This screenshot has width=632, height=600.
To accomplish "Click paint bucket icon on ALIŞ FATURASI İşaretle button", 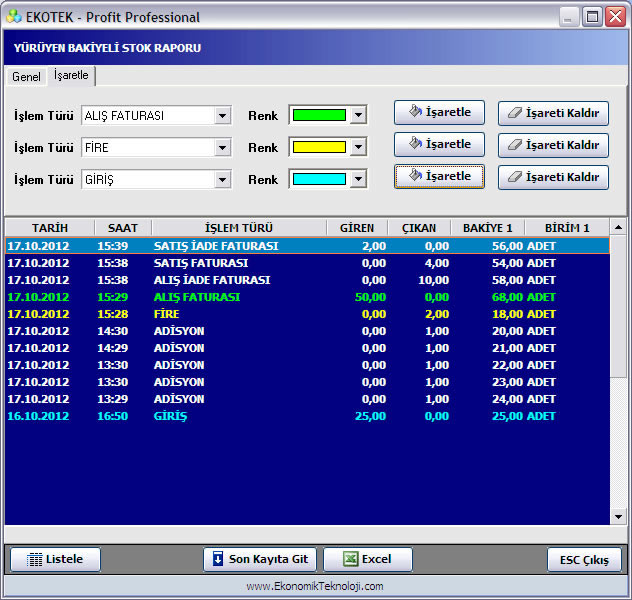I will coord(416,111).
